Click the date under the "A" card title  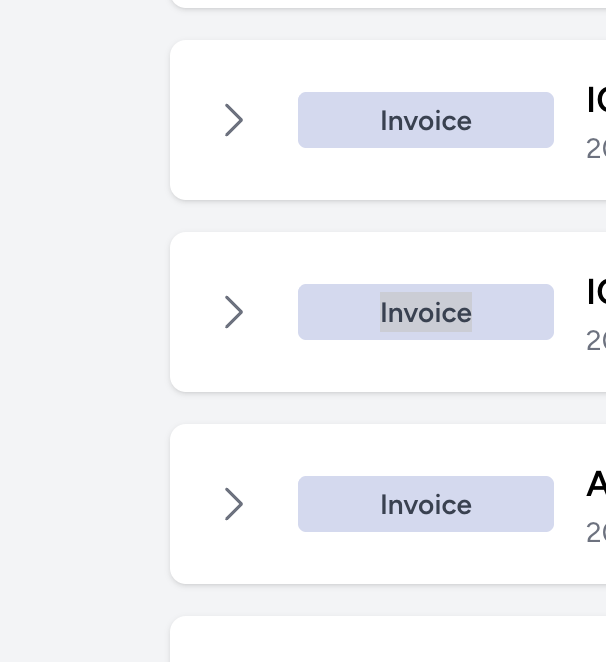pos(596,532)
